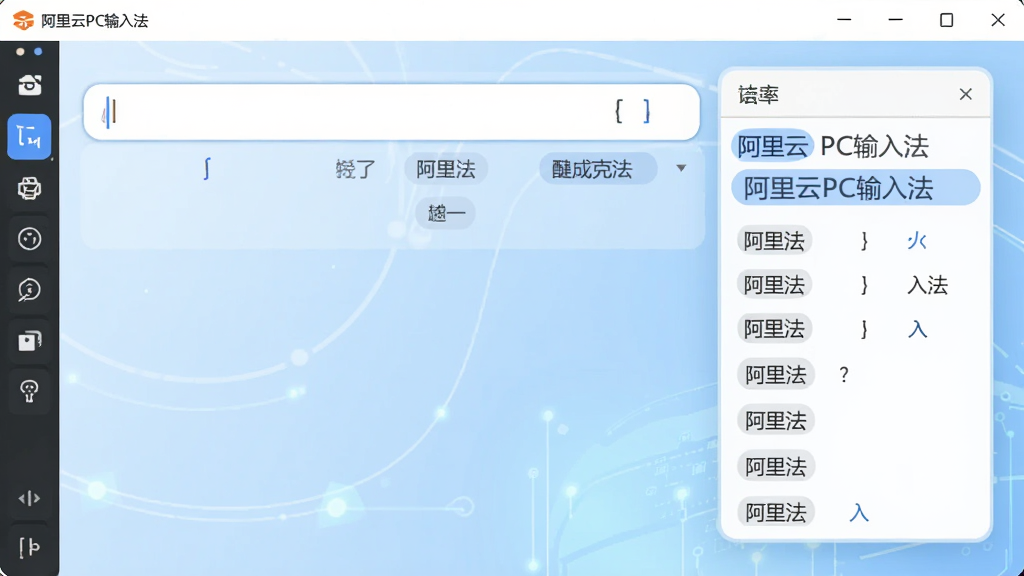Screen dimensions: 1024x576
Task: Close the 阿里云PC输入法 window
Action: (x=997, y=20)
